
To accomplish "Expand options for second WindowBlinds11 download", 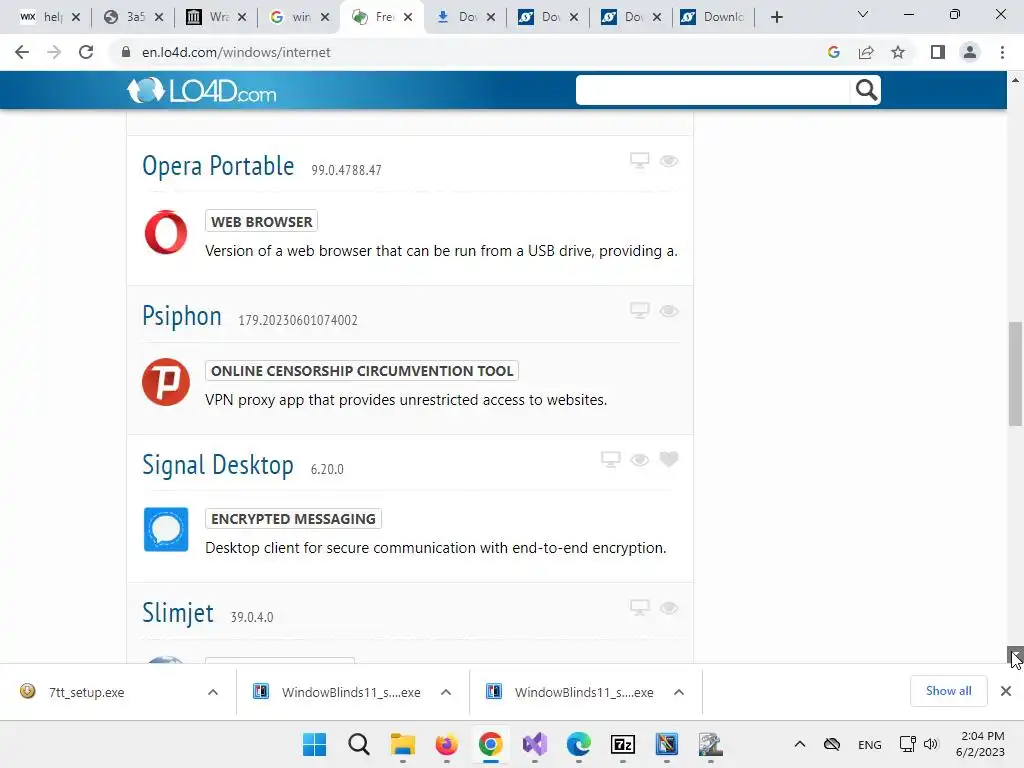I will click(679, 692).
